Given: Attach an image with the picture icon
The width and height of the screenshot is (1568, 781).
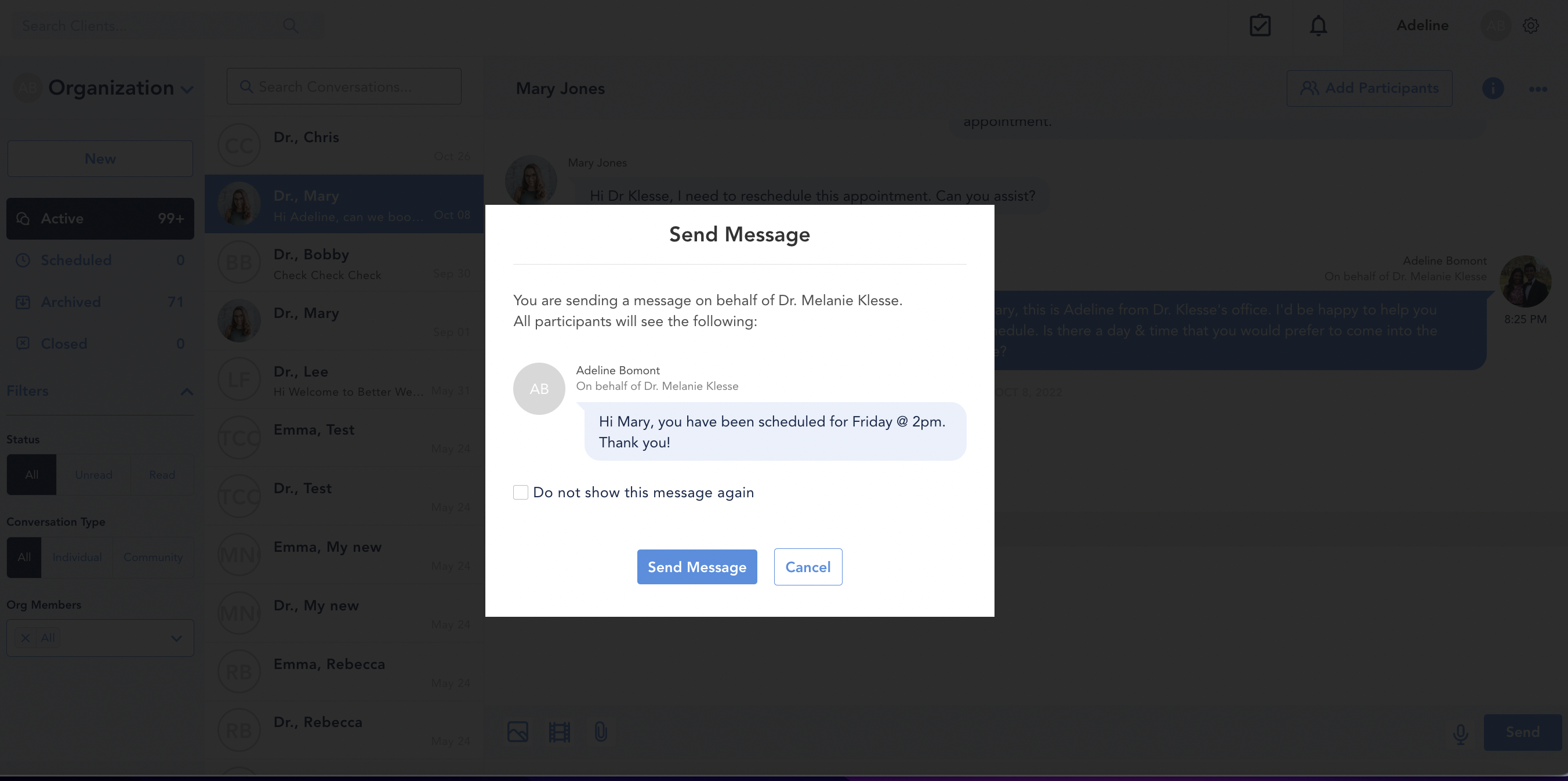Looking at the screenshot, I should [x=517, y=732].
